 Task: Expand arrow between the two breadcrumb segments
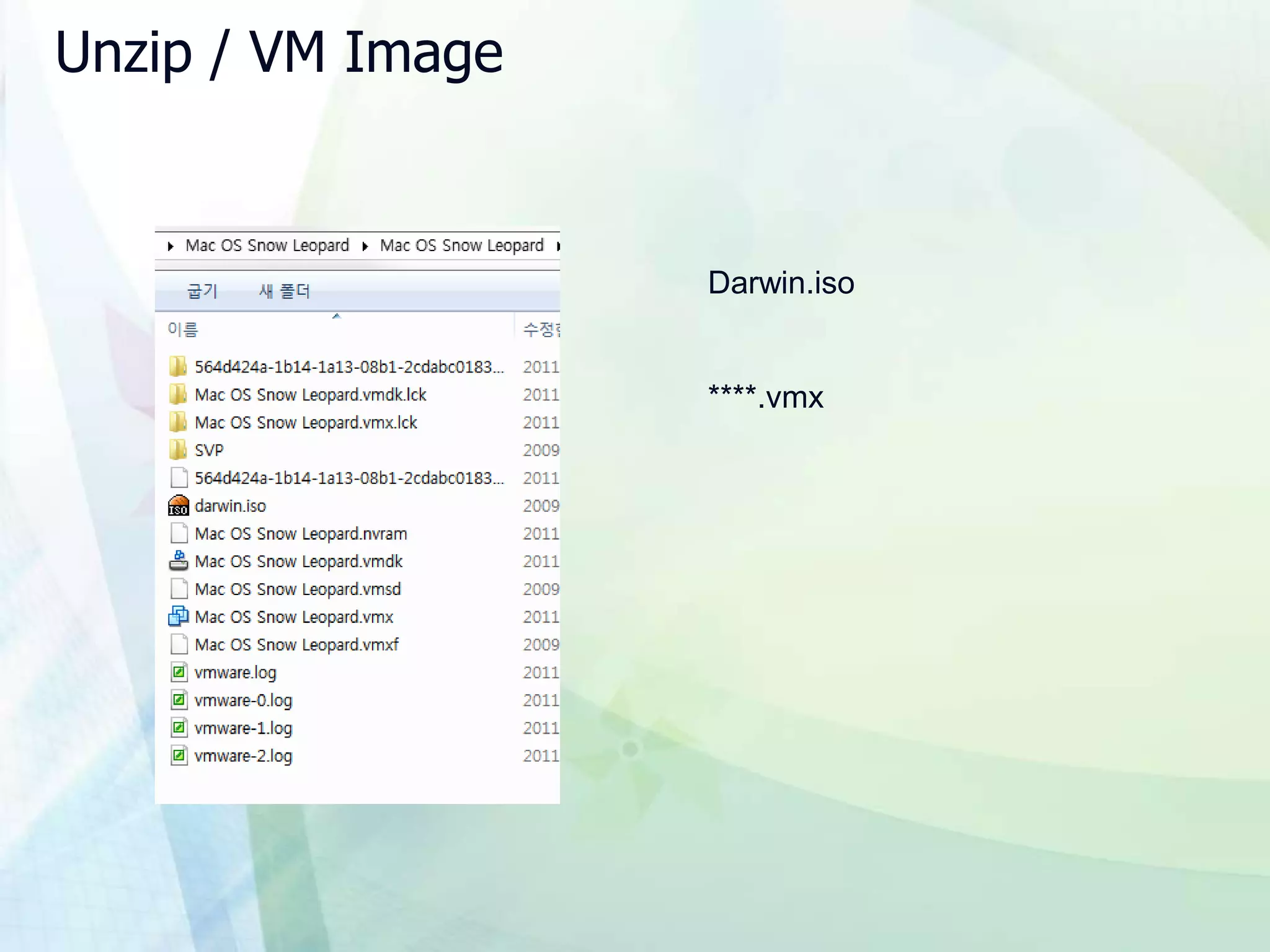(365, 247)
